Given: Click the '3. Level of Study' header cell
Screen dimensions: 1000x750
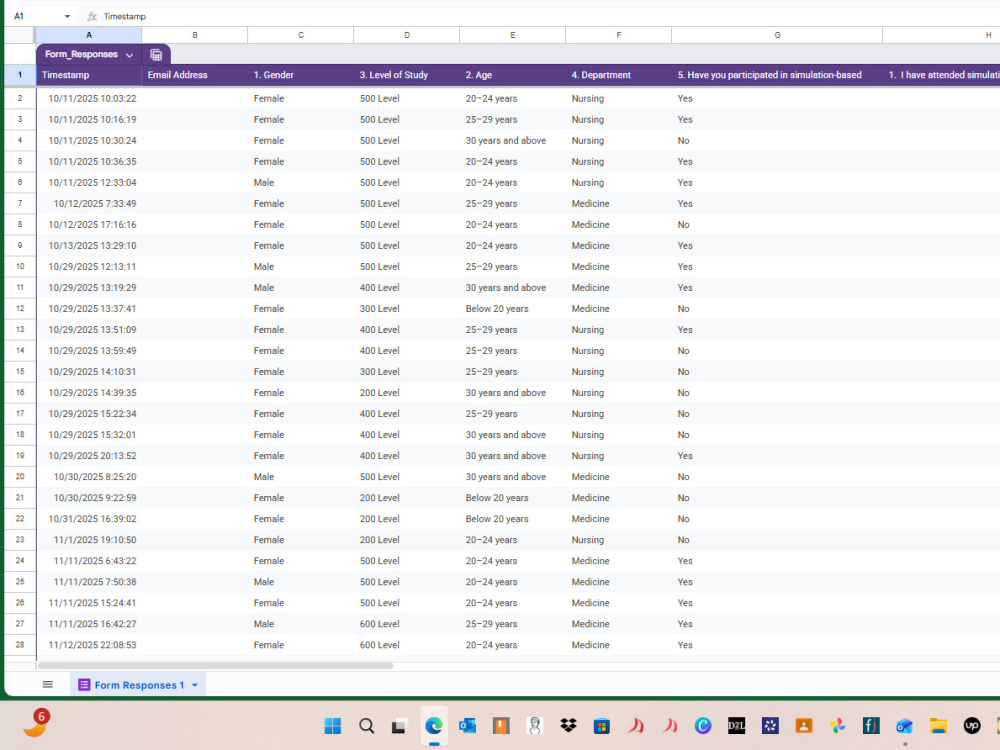Looking at the screenshot, I should (x=406, y=75).
